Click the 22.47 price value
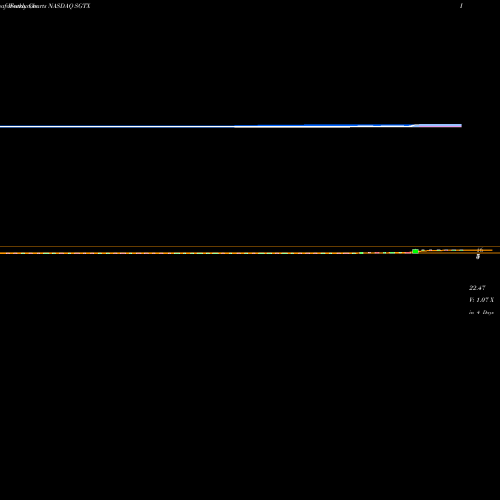This screenshot has width=500, height=500. [x=477, y=288]
